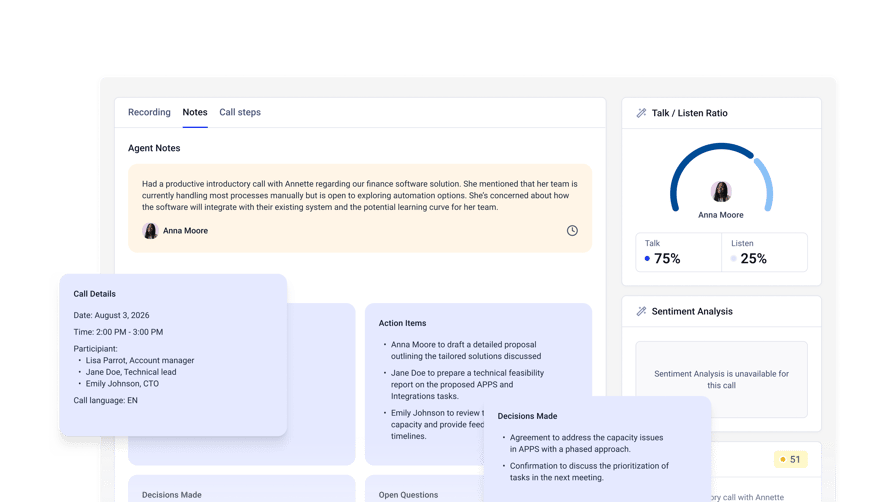Click the magic wand icon beside Sentiment Analysis

(641, 311)
